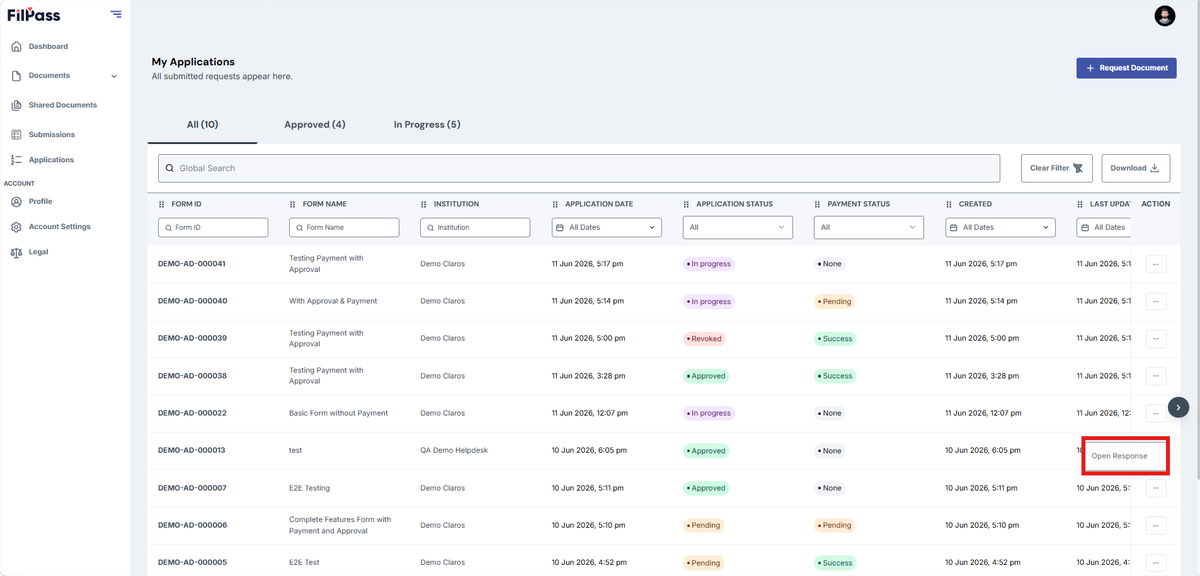The width and height of the screenshot is (1200, 576).
Task: Expand the Documents sidebar submenu
Action: (114, 76)
